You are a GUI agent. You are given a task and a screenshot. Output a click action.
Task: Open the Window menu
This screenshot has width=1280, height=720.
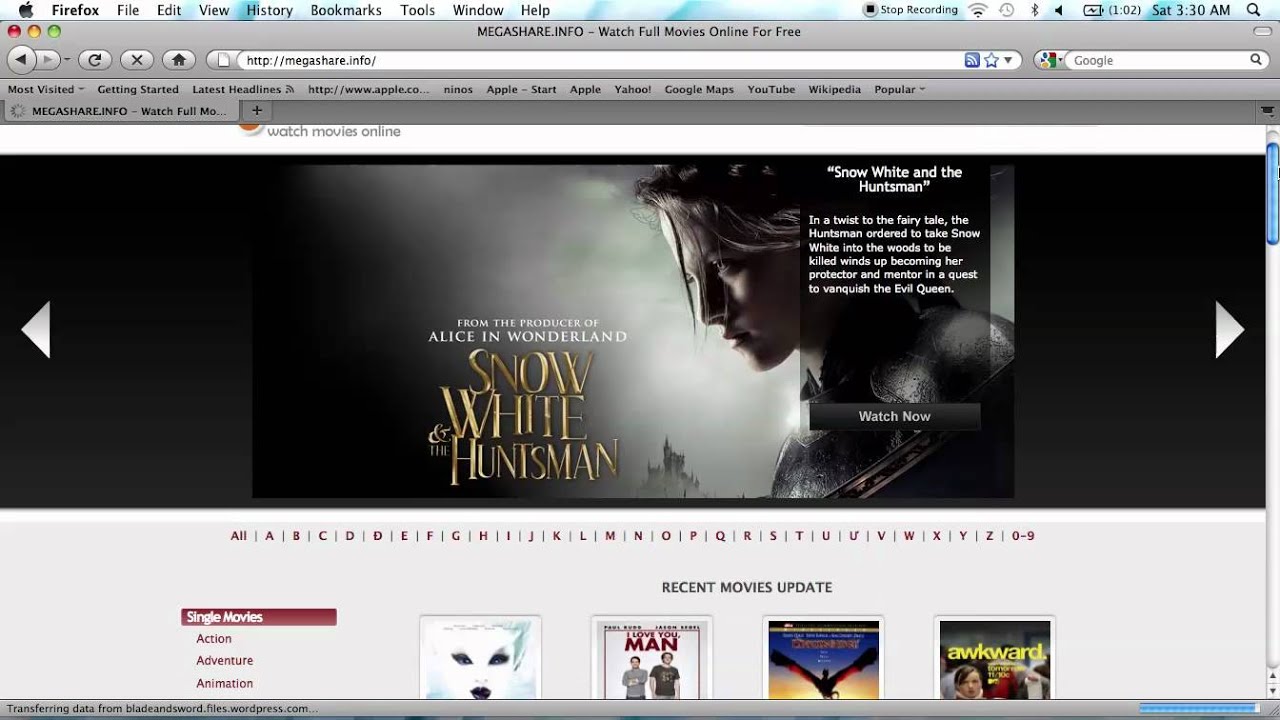point(478,10)
